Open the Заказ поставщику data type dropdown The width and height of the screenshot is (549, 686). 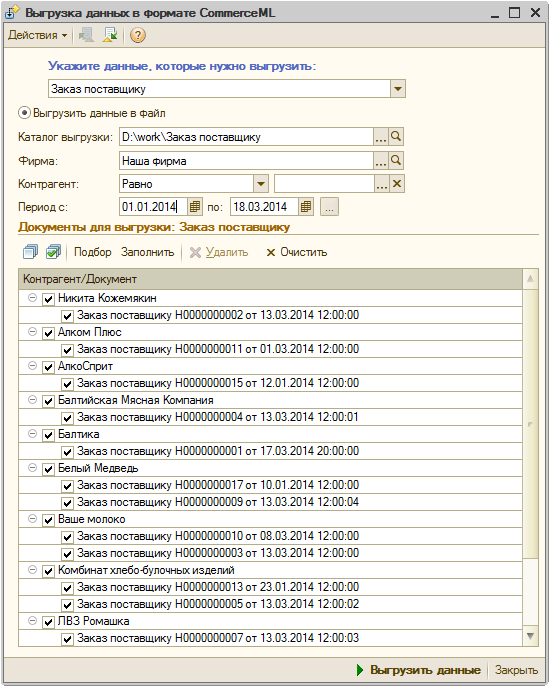pyautogui.click(x=398, y=89)
